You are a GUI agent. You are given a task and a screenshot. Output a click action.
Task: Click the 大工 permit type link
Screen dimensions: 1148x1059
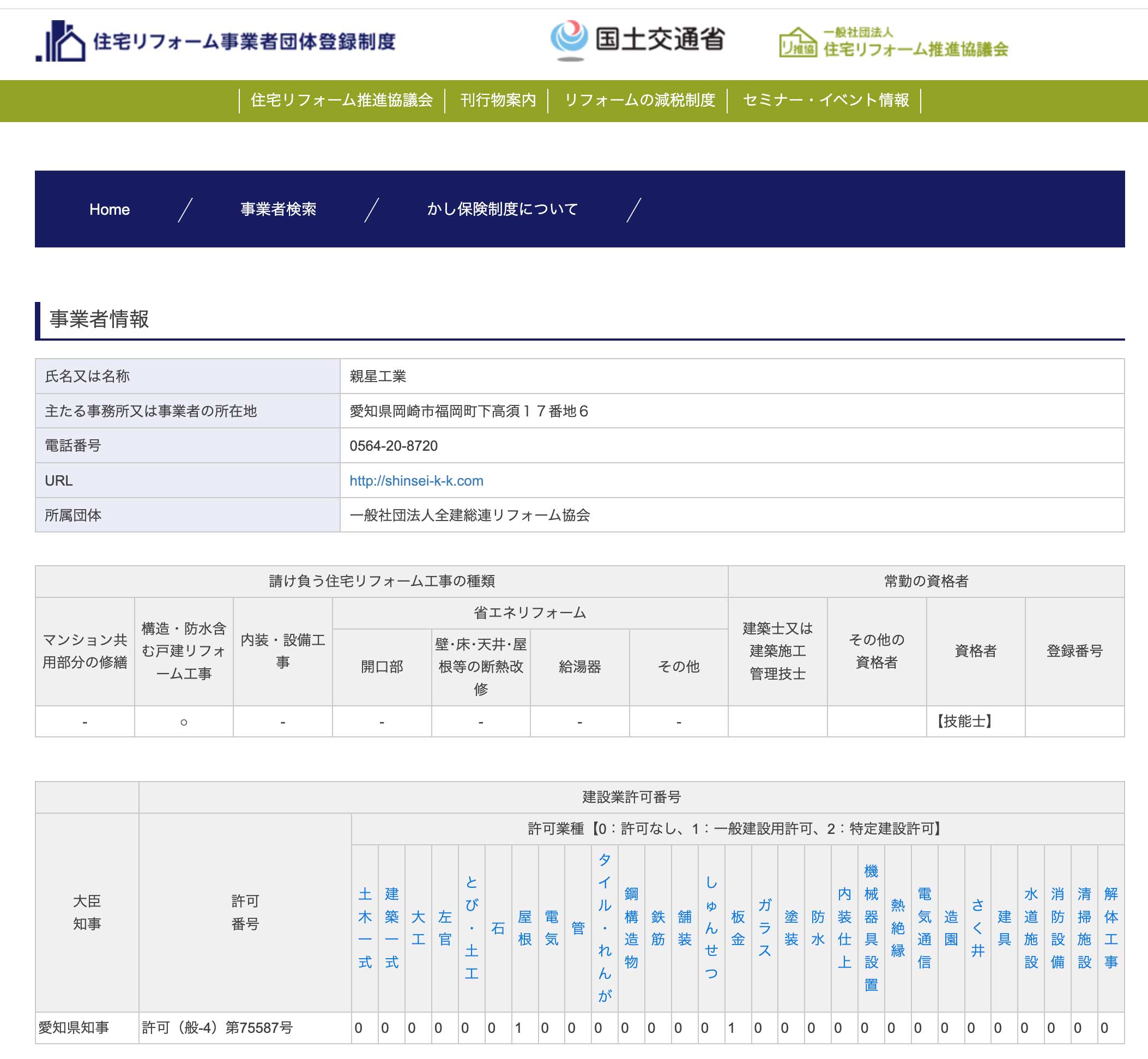(419, 928)
